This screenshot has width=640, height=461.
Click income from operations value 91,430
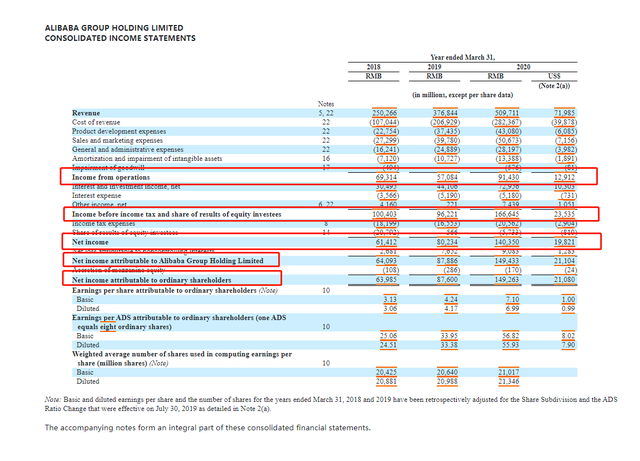coord(508,177)
